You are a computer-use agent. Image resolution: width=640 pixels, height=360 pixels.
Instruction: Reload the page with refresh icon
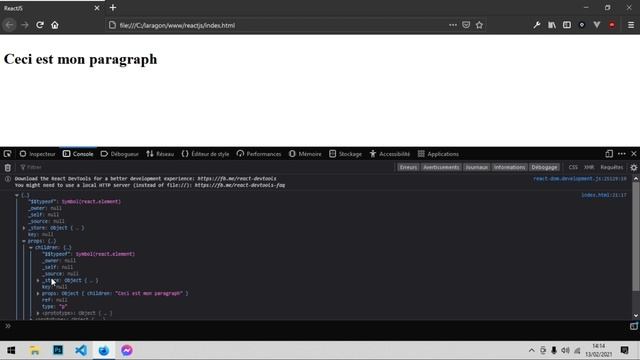(40, 25)
